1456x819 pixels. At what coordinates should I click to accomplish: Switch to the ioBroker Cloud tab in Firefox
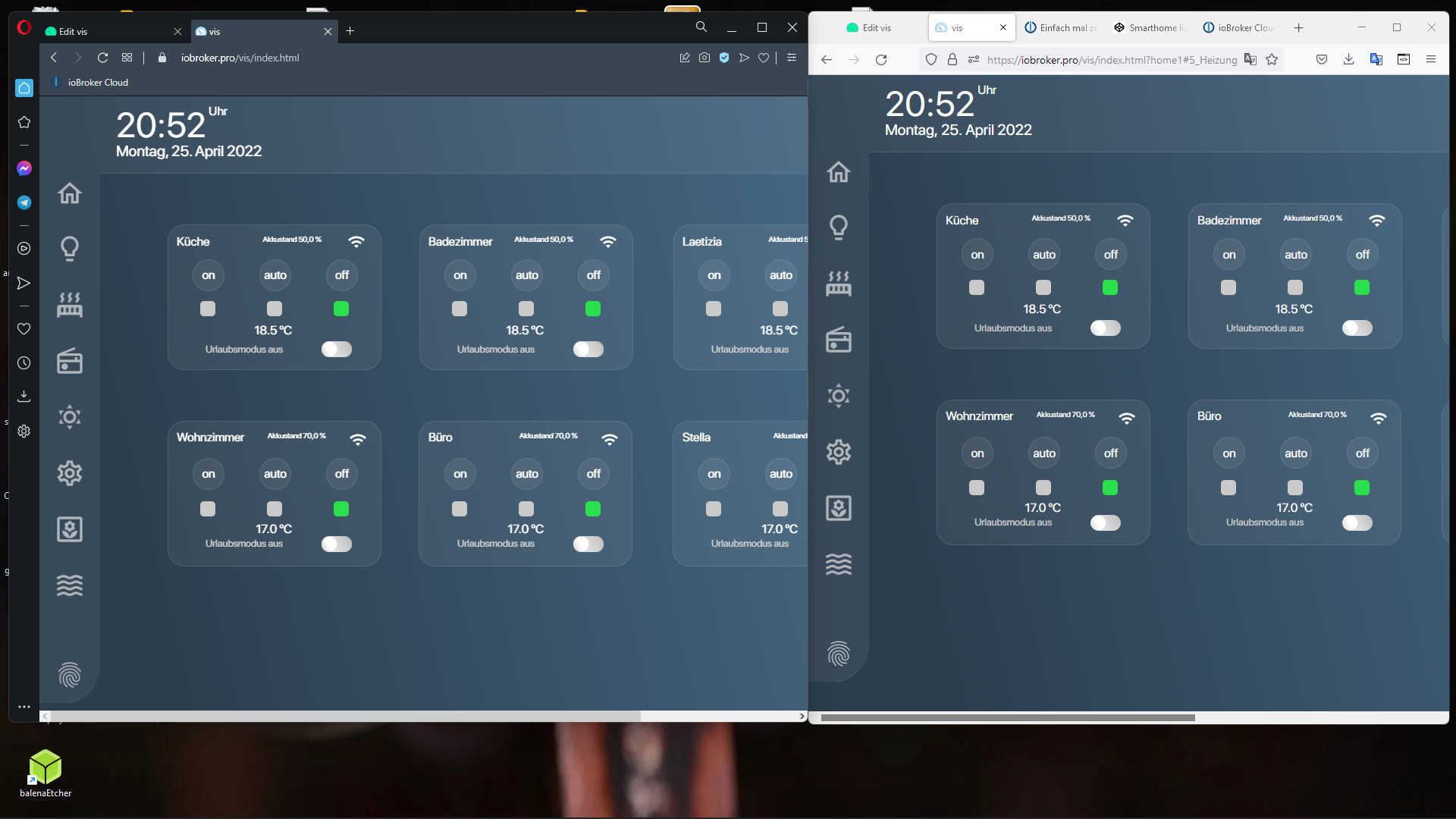pyautogui.click(x=1239, y=27)
